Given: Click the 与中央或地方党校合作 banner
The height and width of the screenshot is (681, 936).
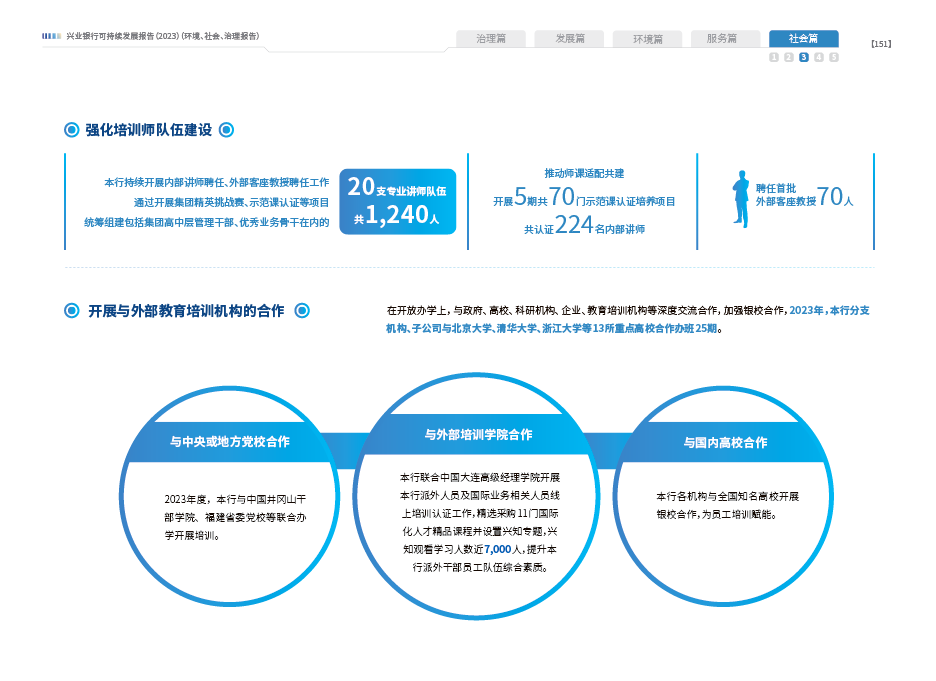Looking at the screenshot, I should 229,441.
